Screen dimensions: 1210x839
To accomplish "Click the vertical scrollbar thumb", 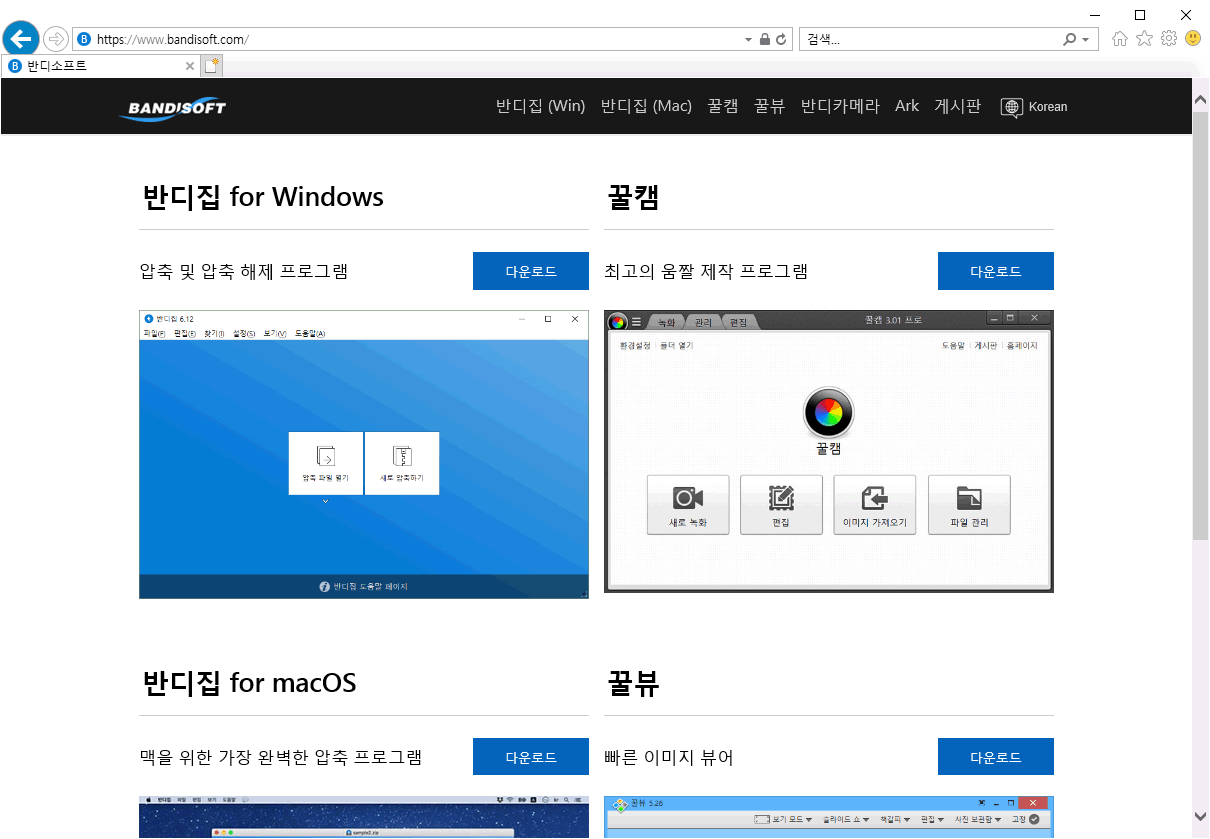I will pyautogui.click(x=1201, y=326).
